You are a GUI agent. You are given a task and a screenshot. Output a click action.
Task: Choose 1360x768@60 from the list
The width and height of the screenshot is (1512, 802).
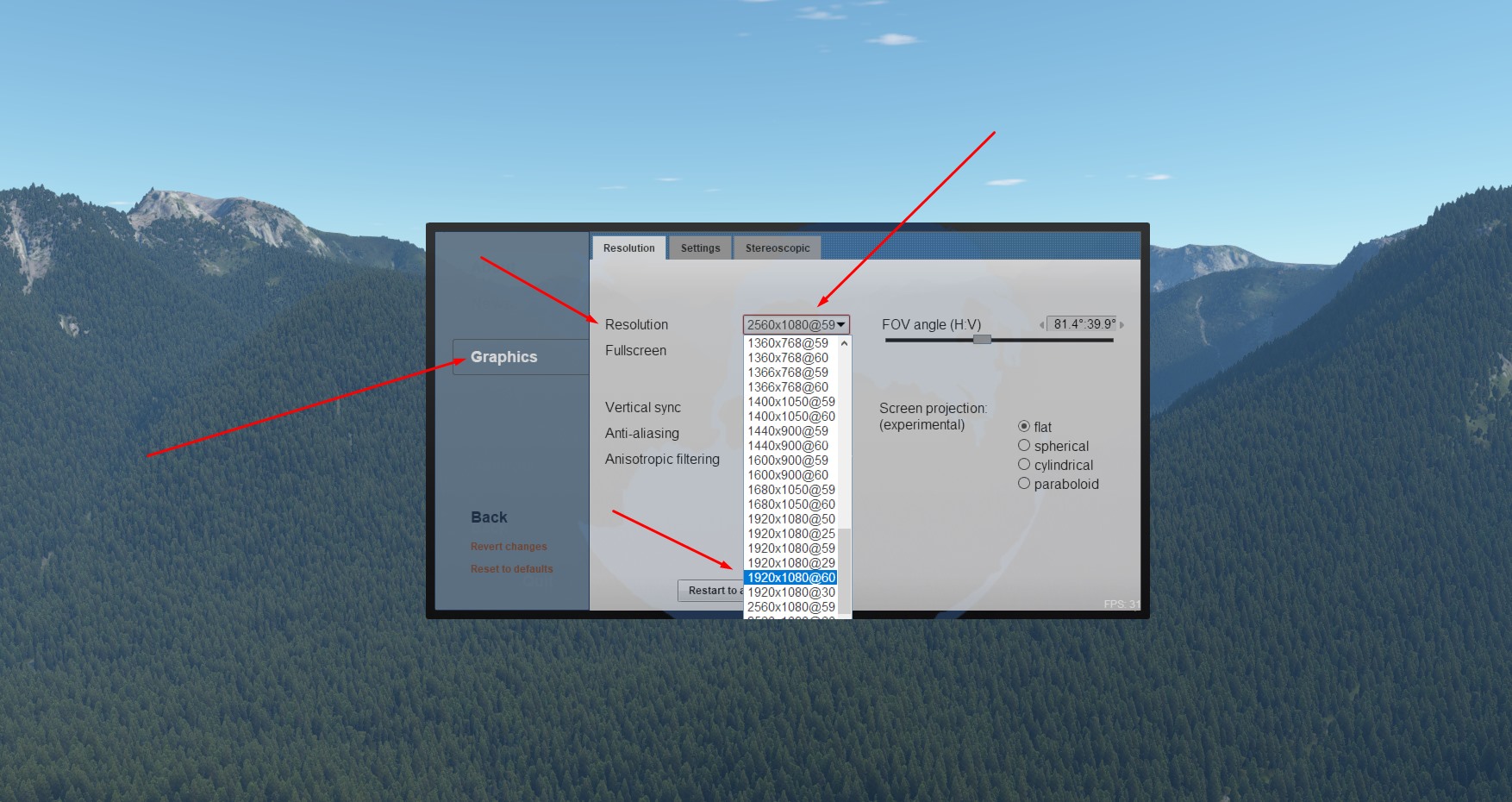point(790,358)
